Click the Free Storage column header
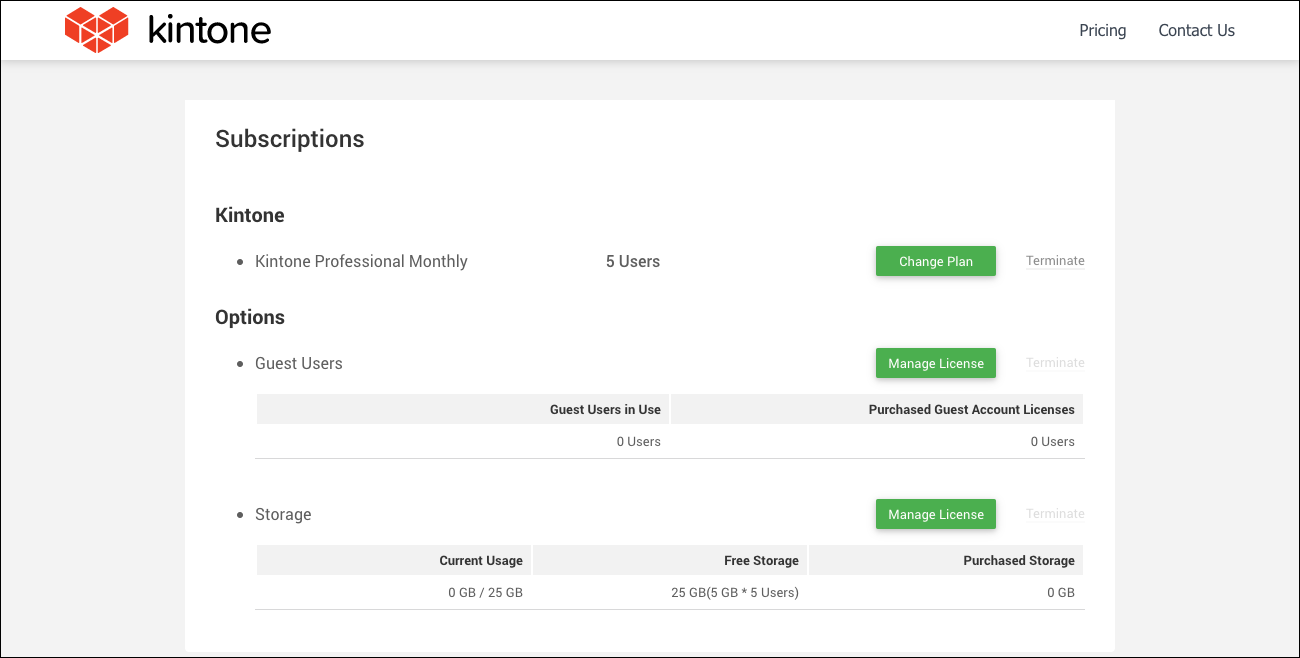The image size is (1300, 658). click(761, 560)
